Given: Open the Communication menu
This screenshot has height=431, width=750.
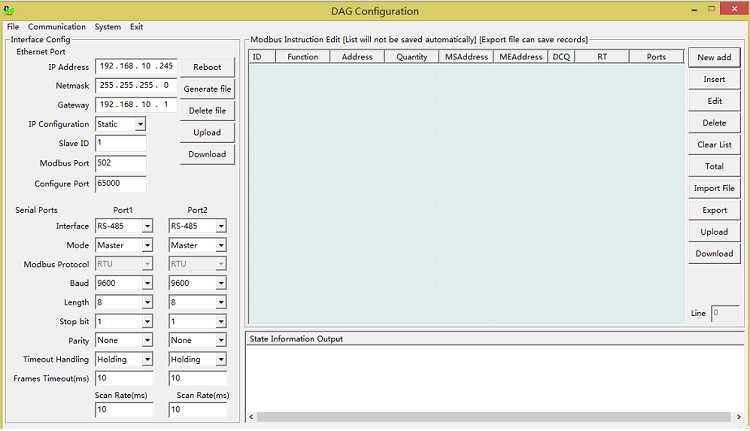Looking at the screenshot, I should coord(56,27).
